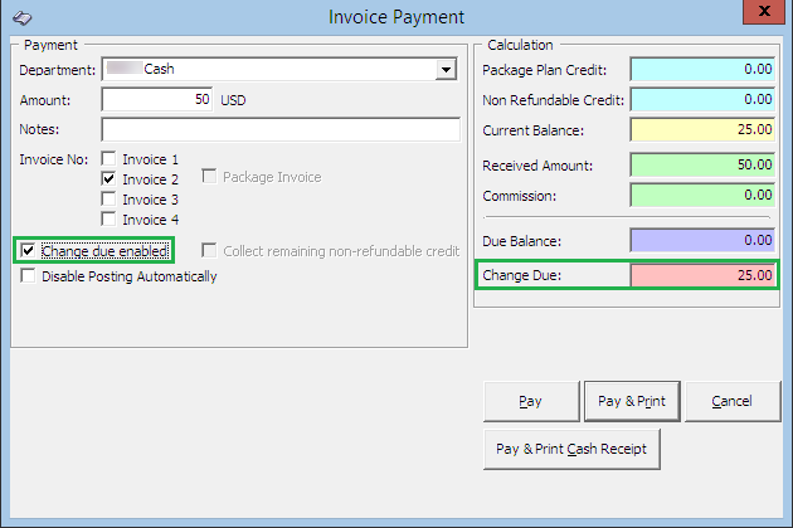
Task: Select the Package Plan Credit value field
Action: (x=702, y=69)
